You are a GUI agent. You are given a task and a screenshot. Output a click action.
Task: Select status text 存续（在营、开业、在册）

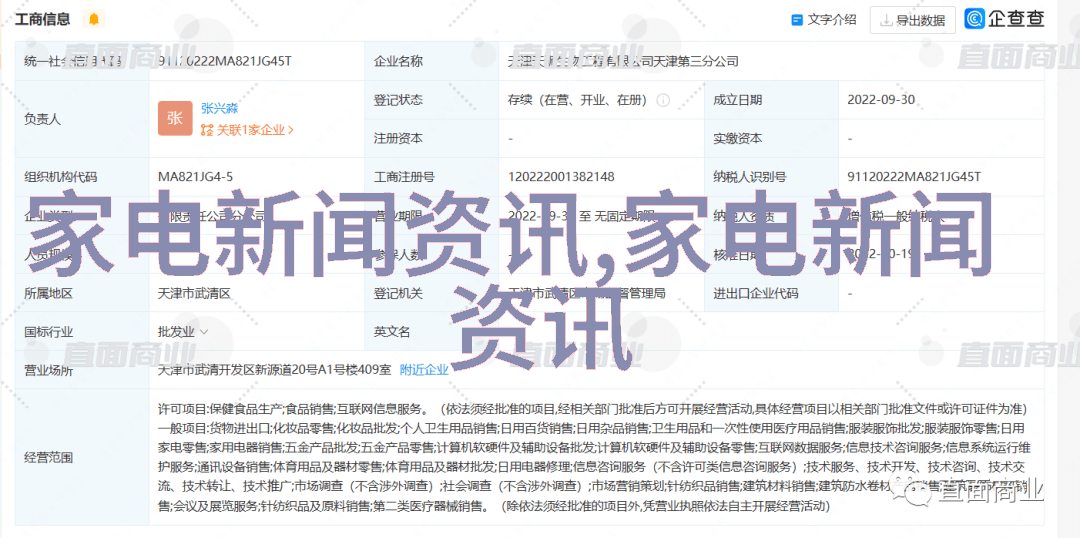pos(579,100)
